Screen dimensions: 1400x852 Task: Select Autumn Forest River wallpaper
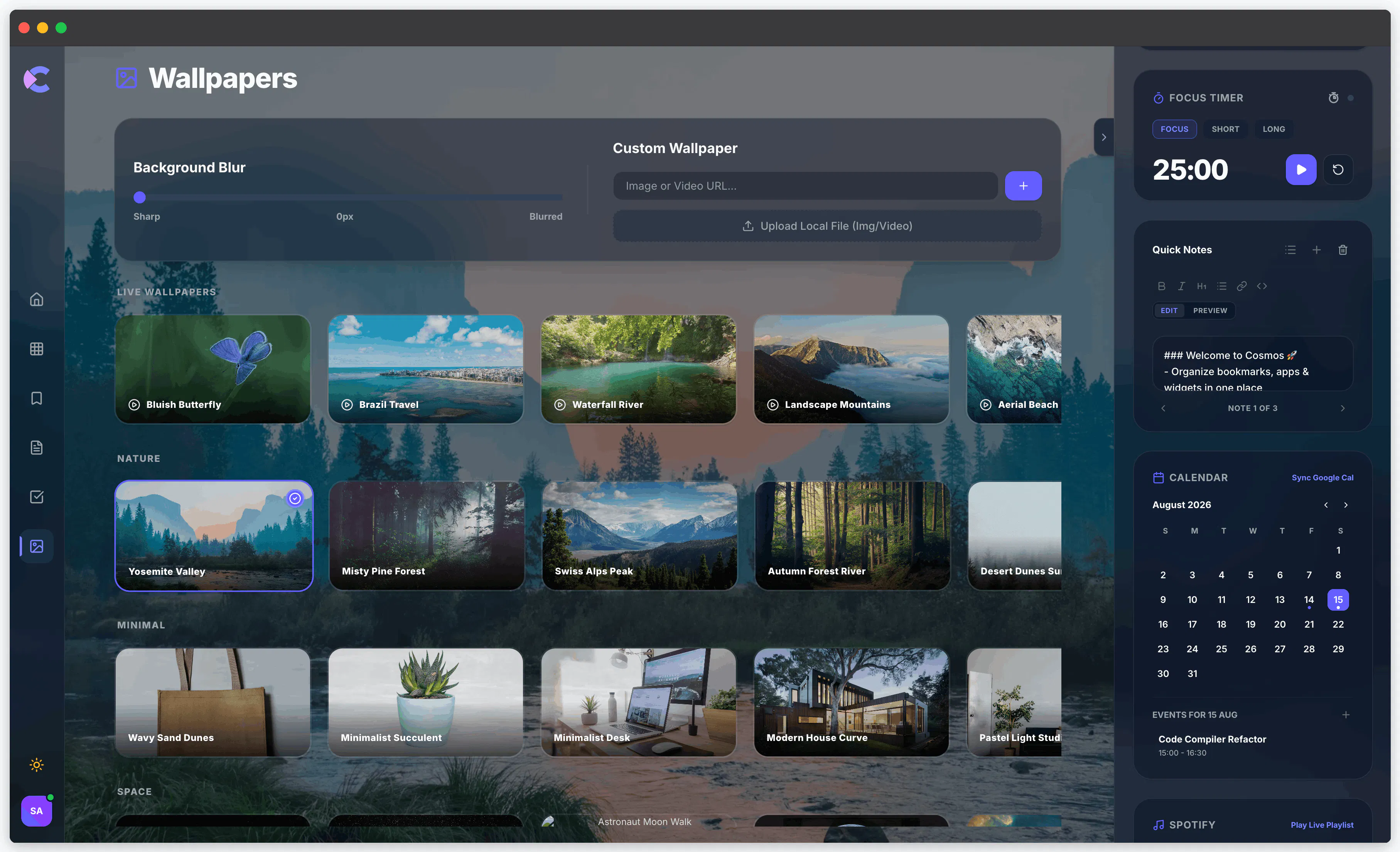tap(852, 535)
